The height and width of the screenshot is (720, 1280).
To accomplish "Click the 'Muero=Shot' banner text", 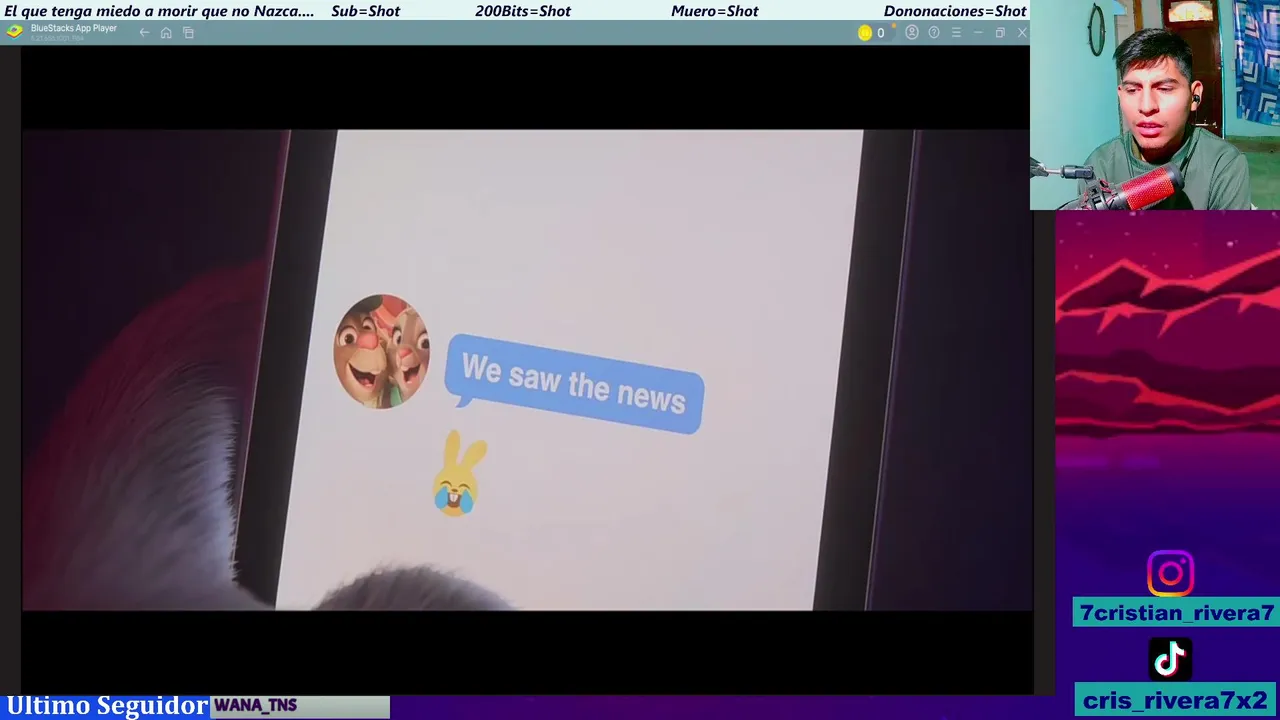I will coord(715,11).
